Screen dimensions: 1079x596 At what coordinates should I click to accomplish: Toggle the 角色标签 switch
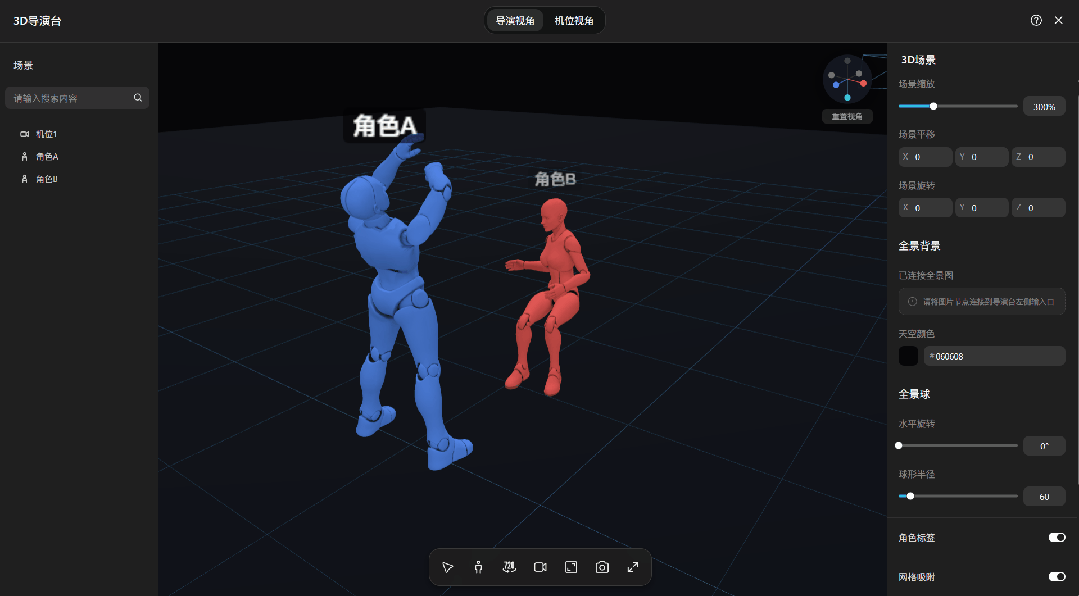pyautogui.click(x=1057, y=538)
